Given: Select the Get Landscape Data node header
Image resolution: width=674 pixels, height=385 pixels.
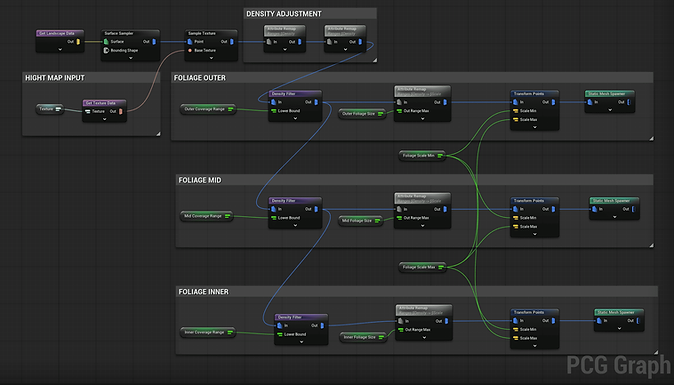Looking at the screenshot, I should (x=60, y=33).
